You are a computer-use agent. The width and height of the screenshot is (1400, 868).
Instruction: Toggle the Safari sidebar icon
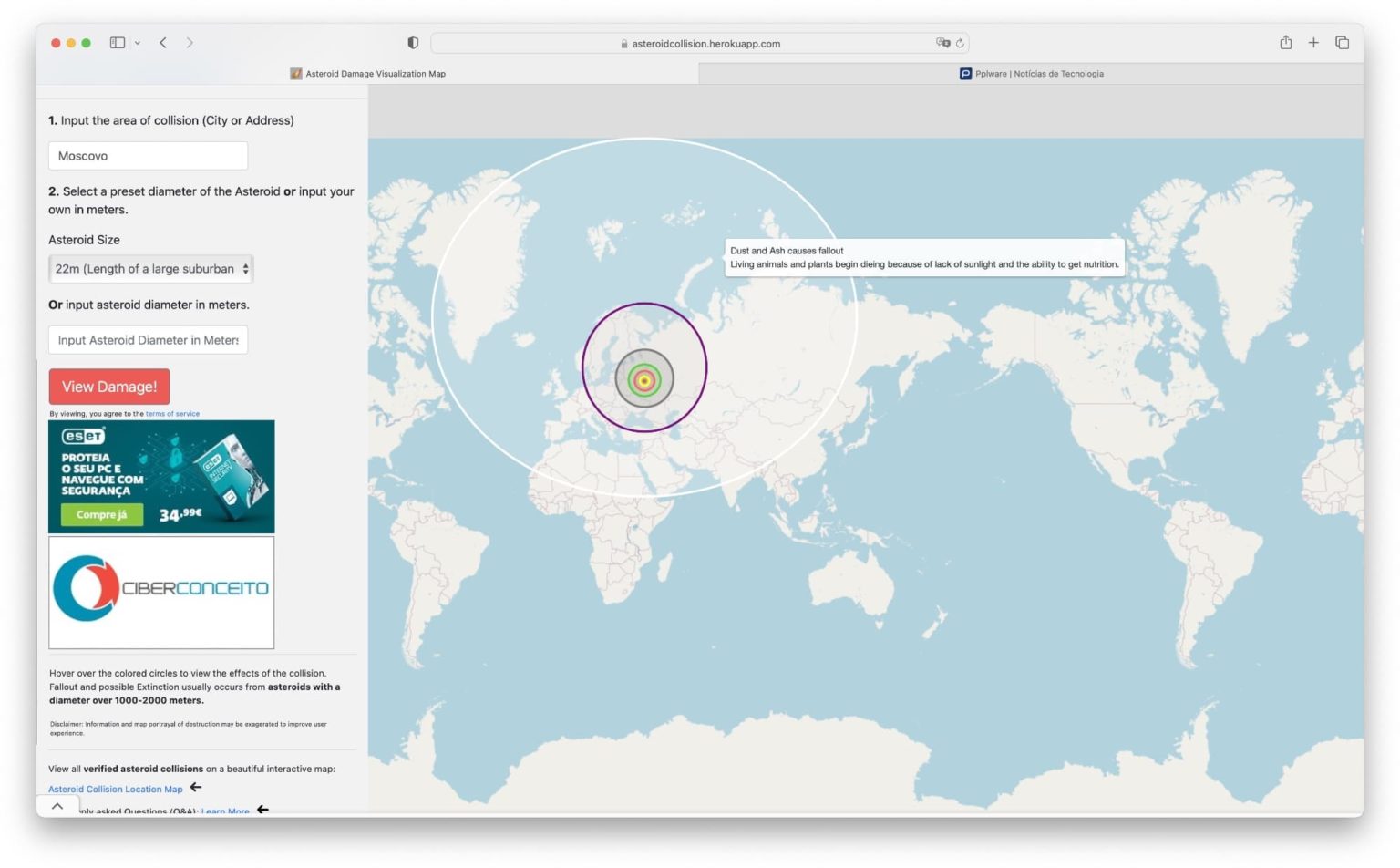click(x=117, y=43)
